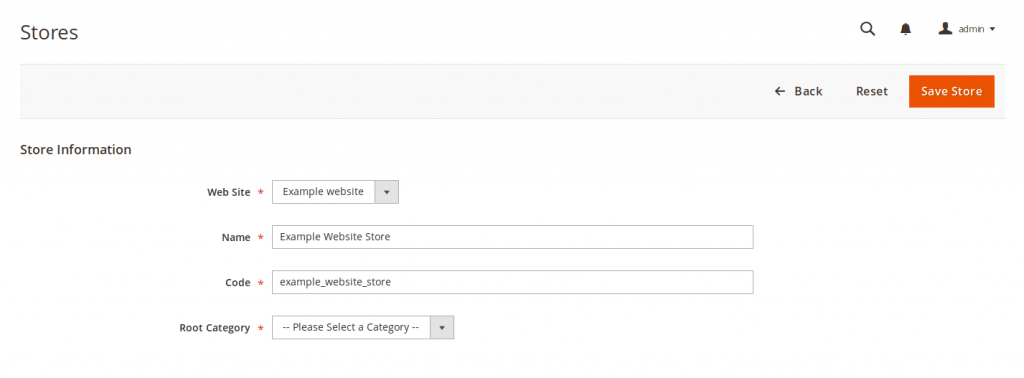
Task: Save the store with Save Store
Action: click(952, 91)
